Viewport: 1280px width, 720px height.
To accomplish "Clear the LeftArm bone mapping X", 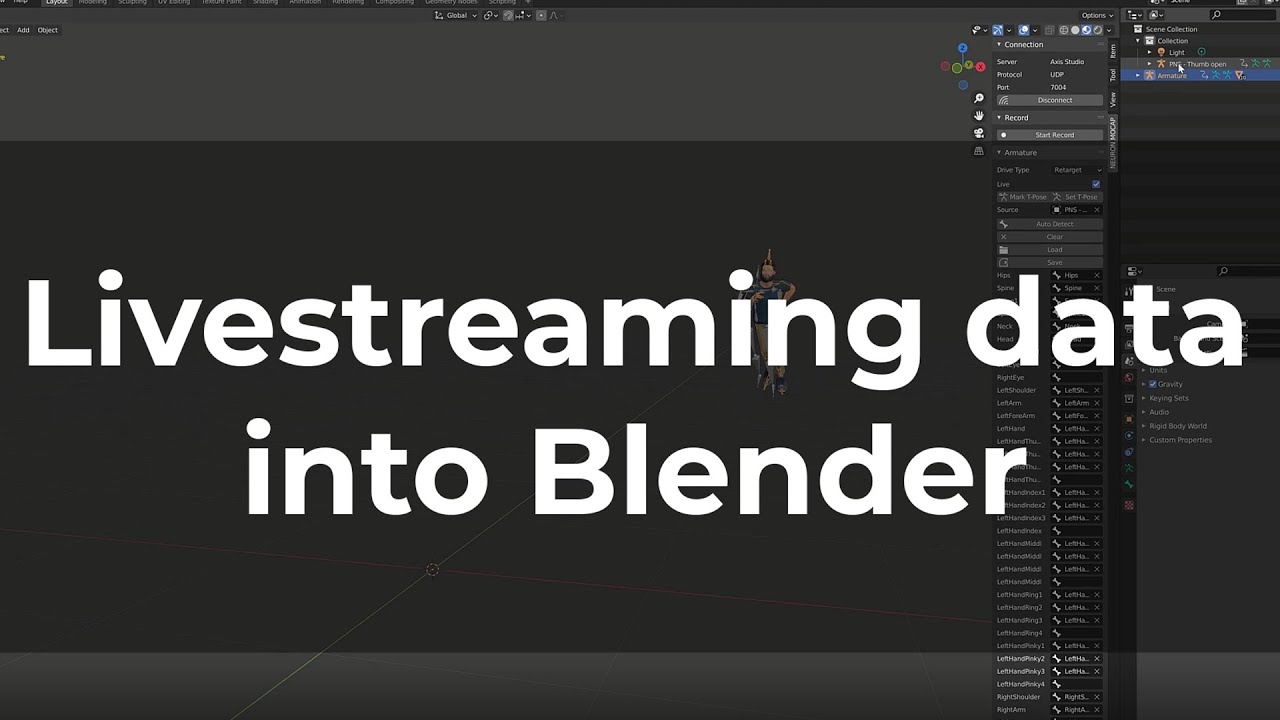I will point(1097,403).
